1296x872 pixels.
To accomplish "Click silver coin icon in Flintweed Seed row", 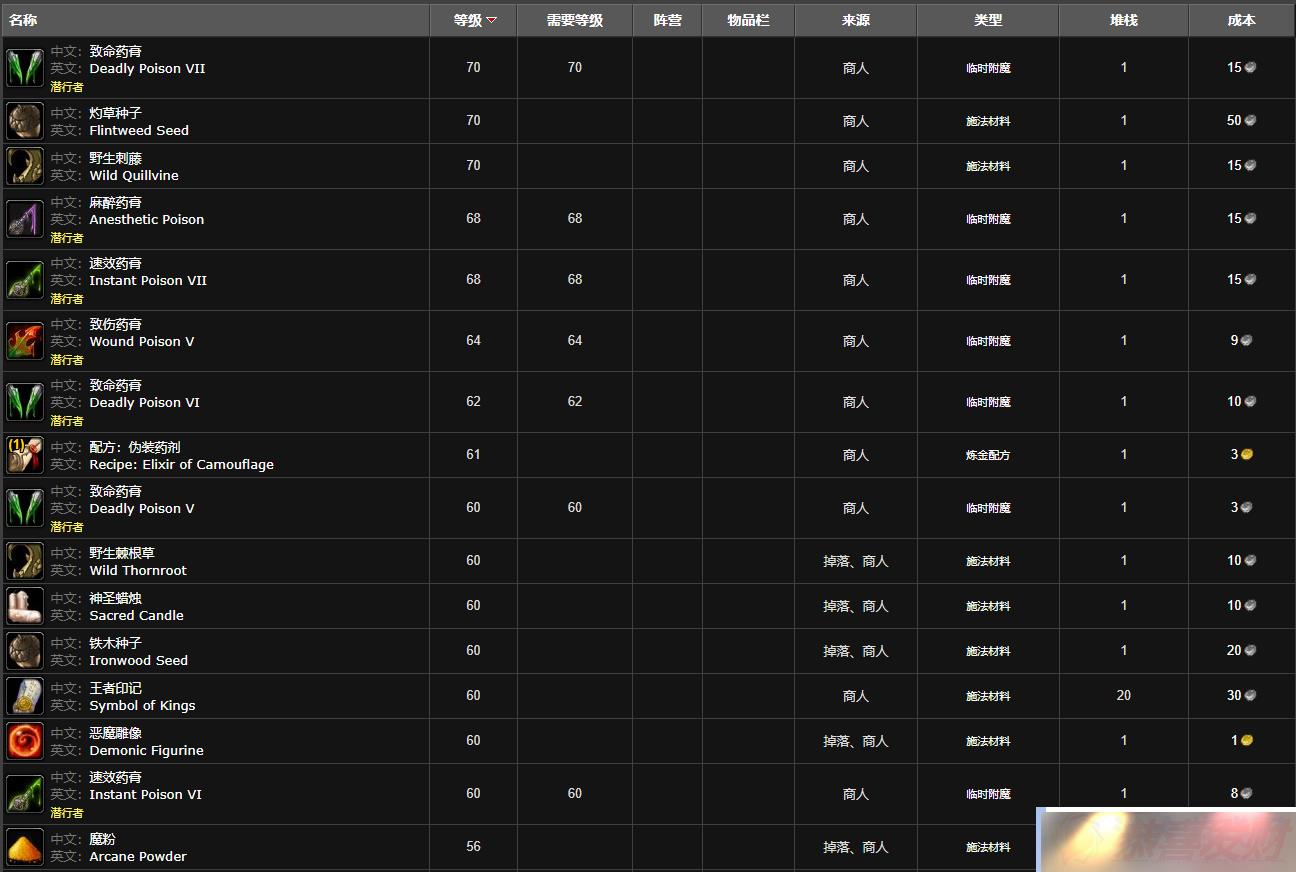I will click(1250, 120).
